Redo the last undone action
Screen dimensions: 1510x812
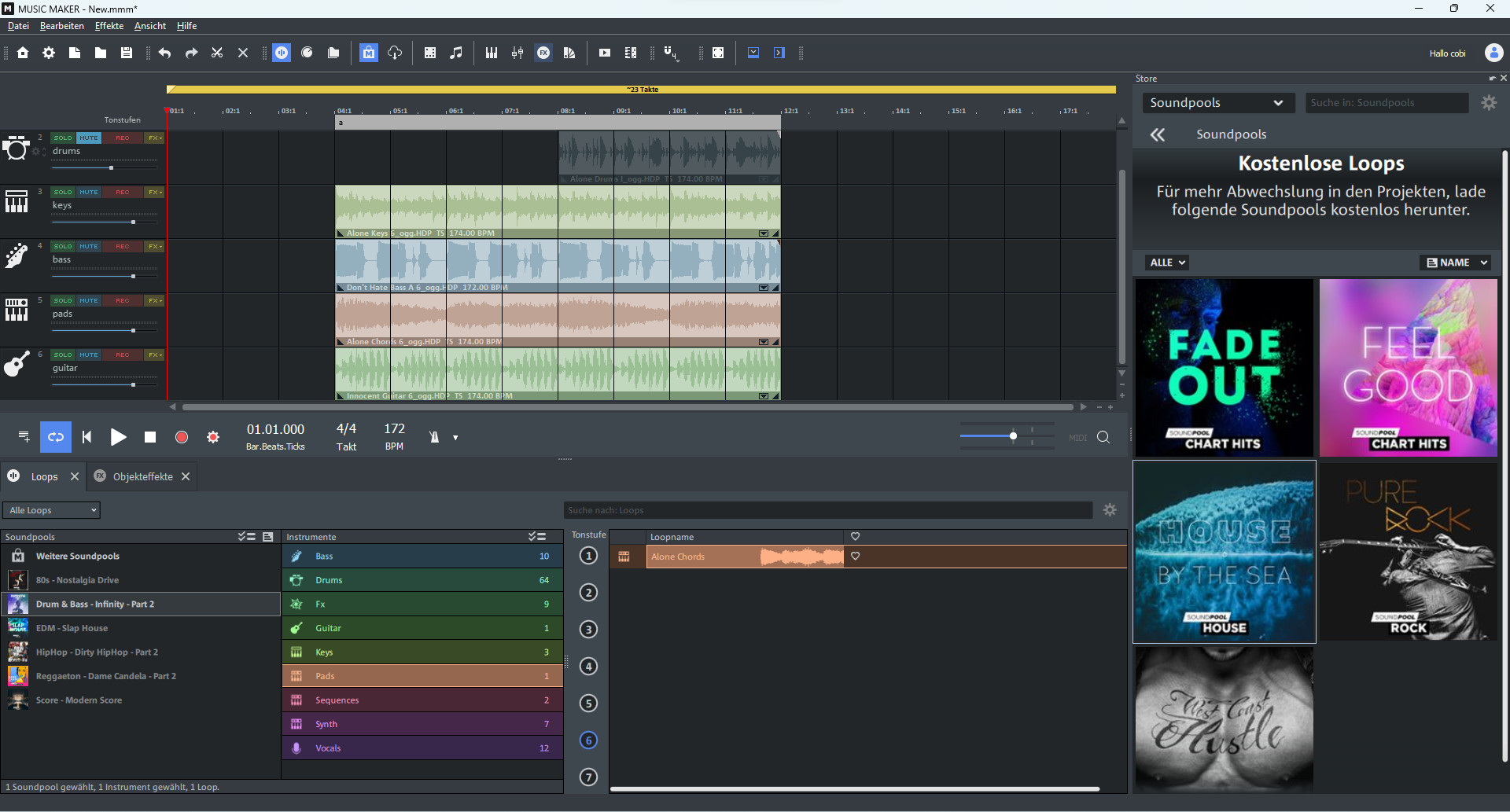click(191, 53)
